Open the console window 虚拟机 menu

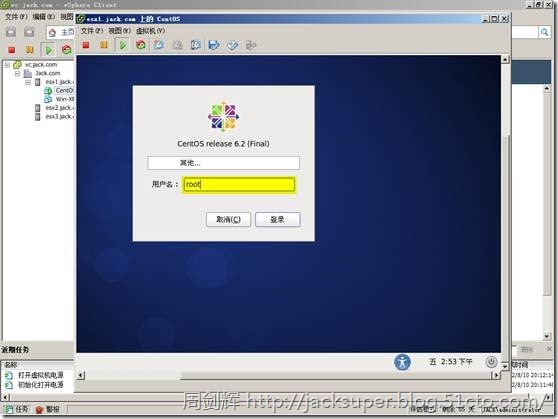151,31
